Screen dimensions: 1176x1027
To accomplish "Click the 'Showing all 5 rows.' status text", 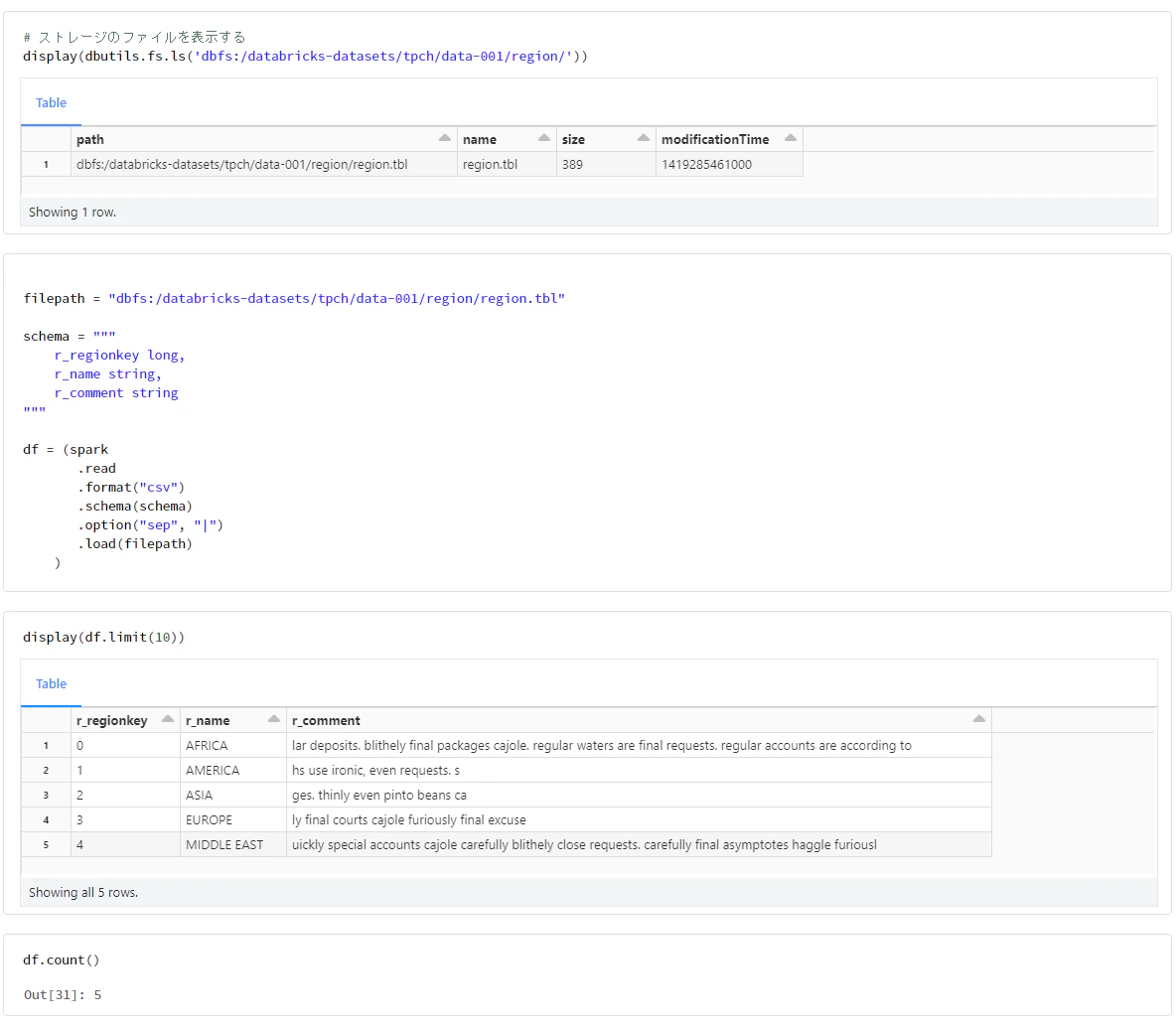I will coord(83,893).
